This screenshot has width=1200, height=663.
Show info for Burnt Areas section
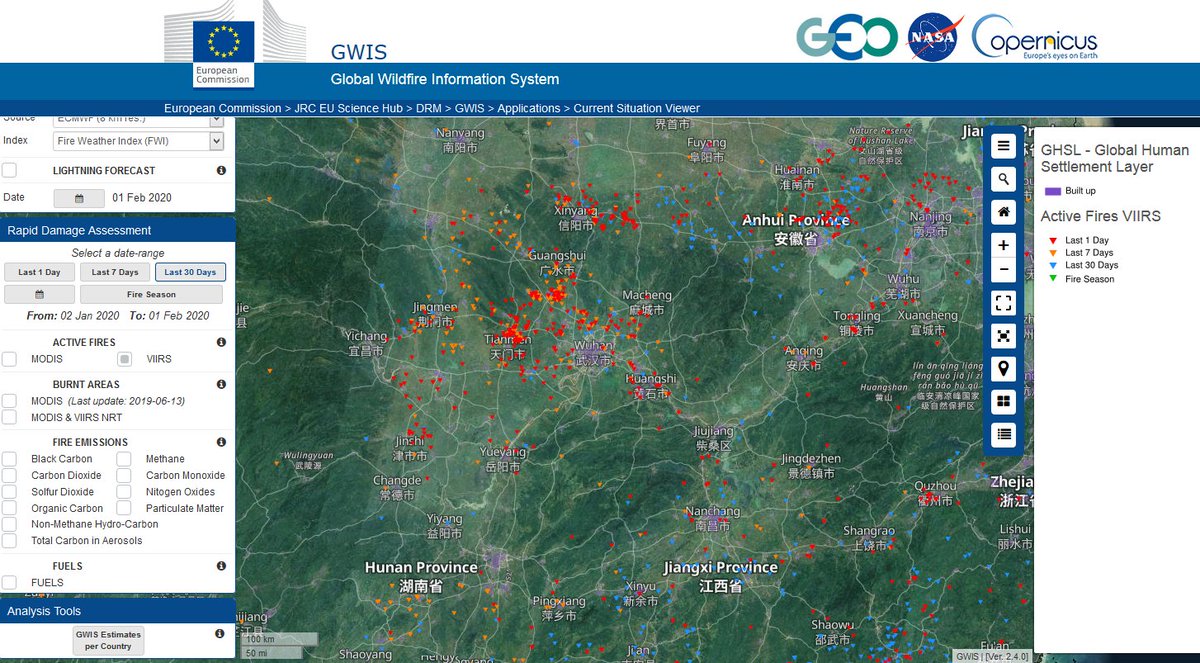click(x=221, y=384)
